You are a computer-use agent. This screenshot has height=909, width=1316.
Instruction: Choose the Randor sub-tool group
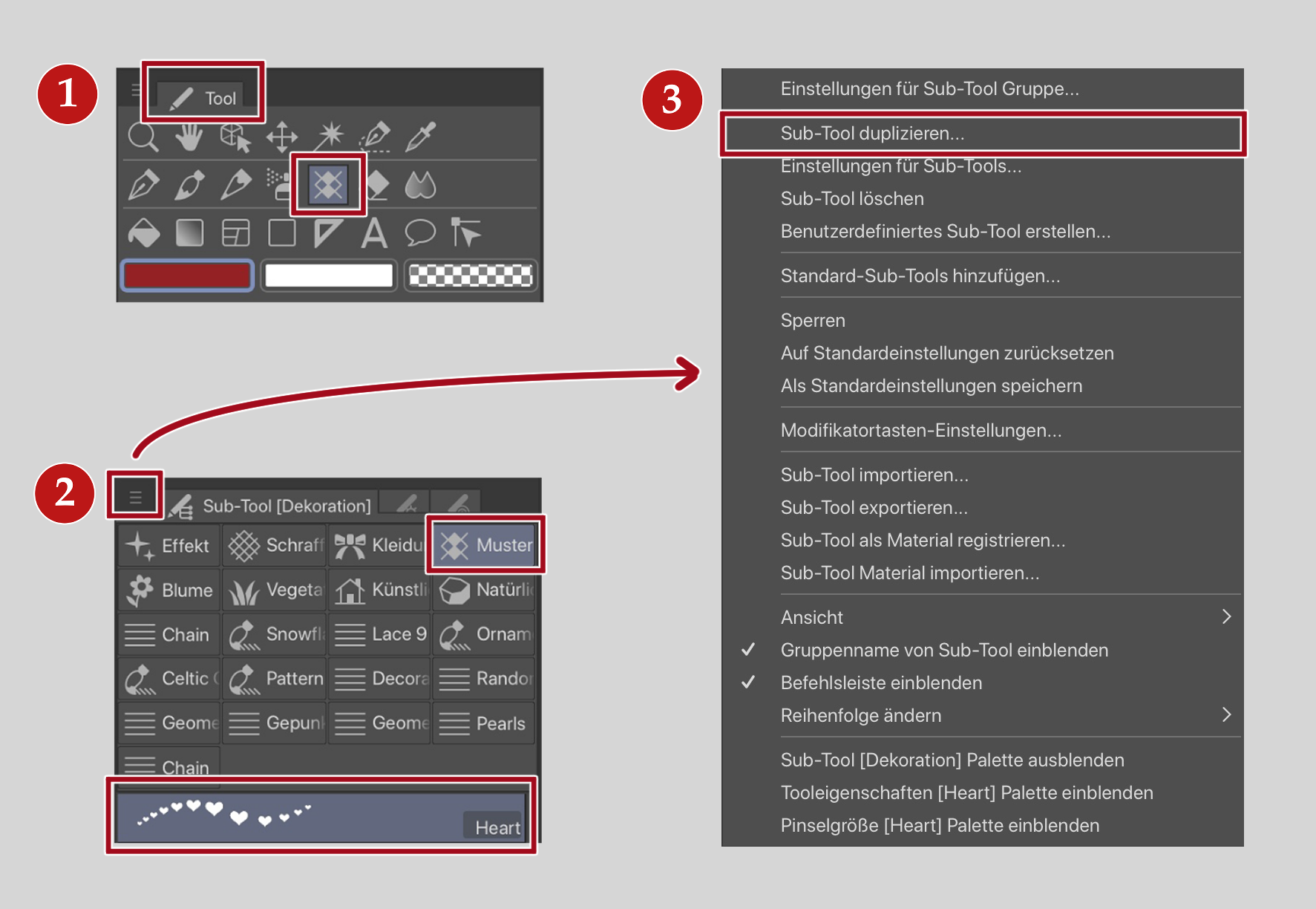(484, 679)
